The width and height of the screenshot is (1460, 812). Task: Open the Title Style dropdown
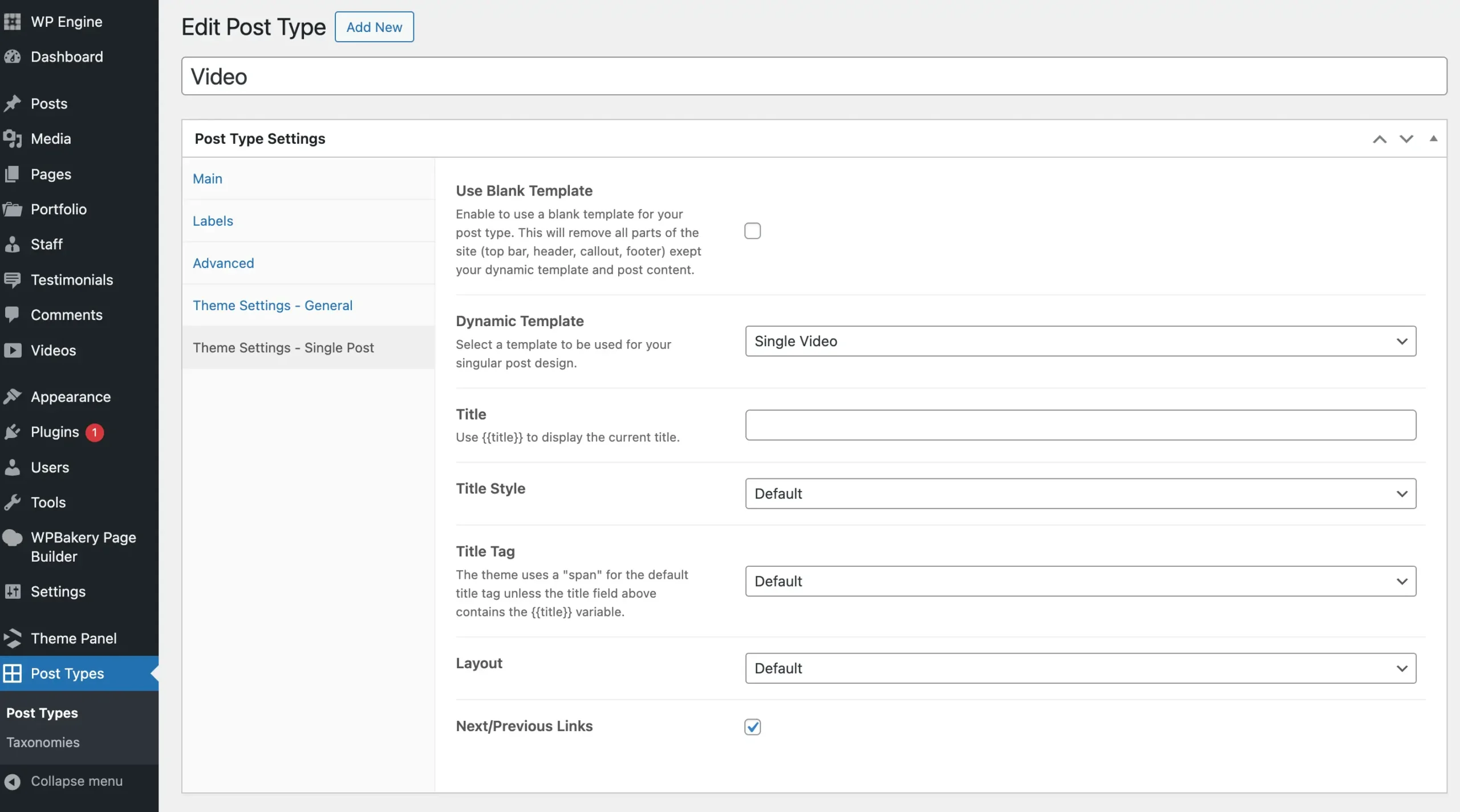(x=1080, y=493)
